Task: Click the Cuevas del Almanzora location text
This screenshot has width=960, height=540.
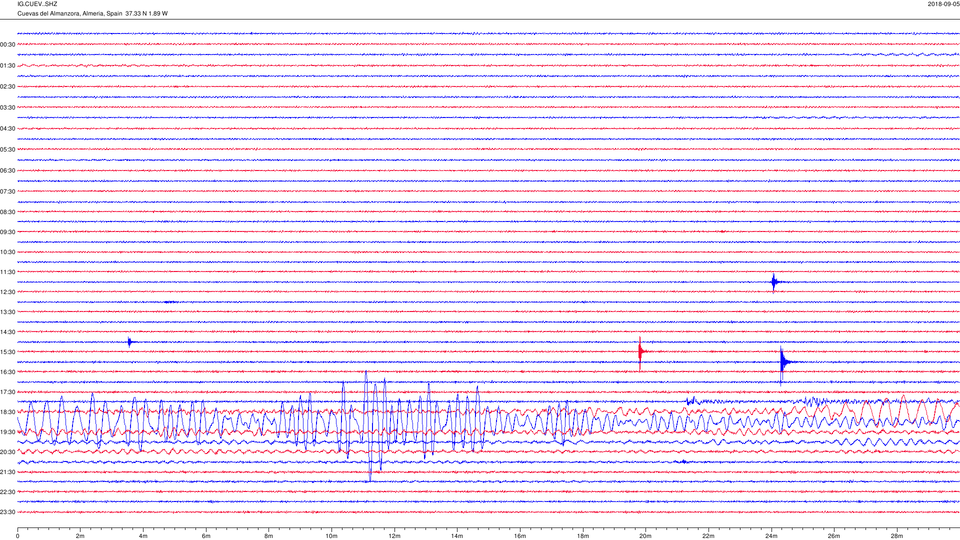Action: click(92, 13)
